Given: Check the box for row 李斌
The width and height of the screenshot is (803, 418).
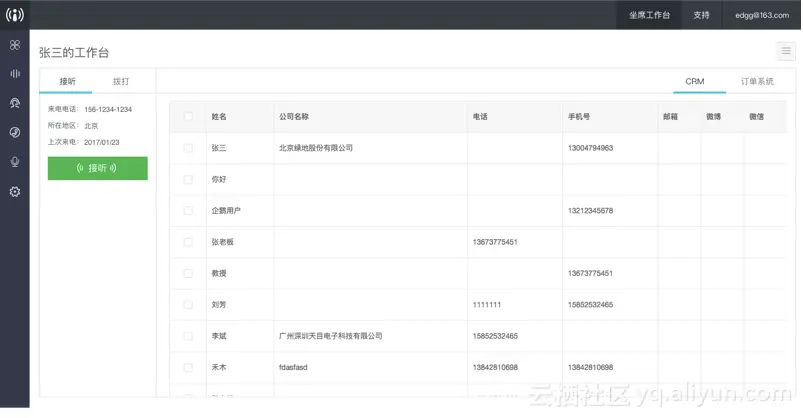Looking at the screenshot, I should click(188, 336).
